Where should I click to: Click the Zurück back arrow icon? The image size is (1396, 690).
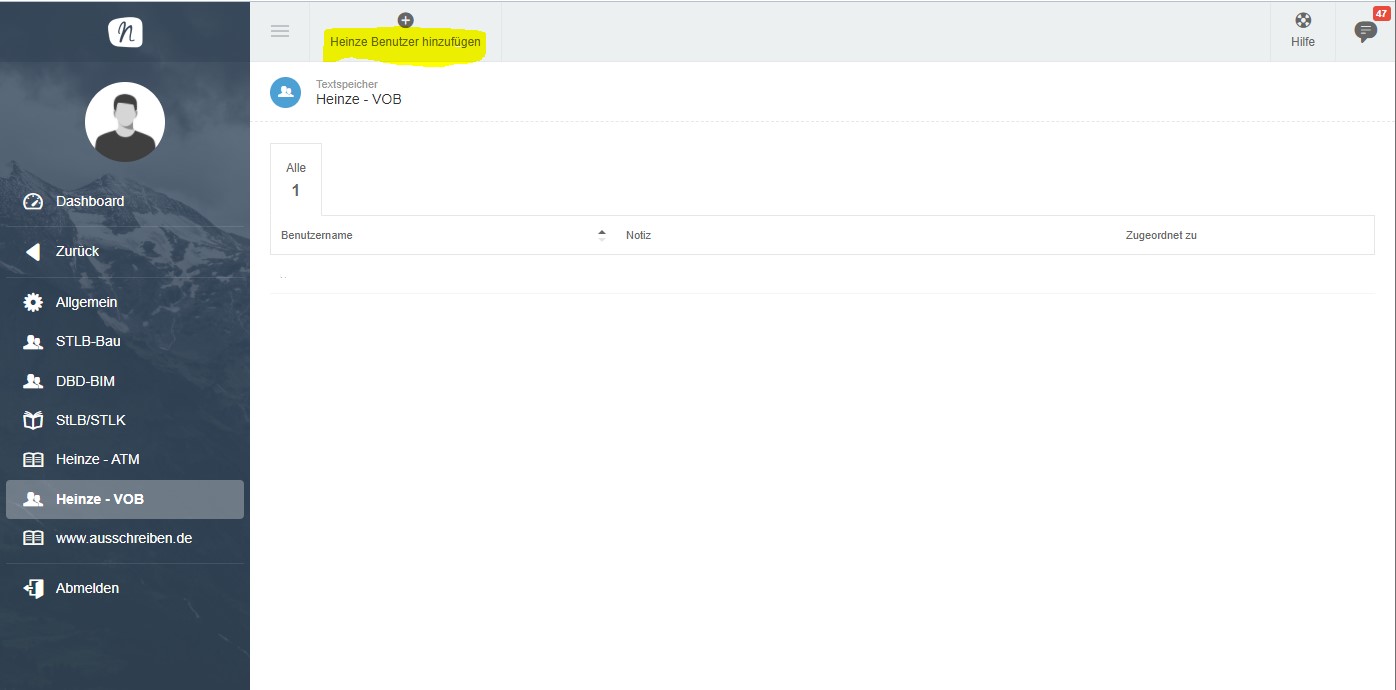point(33,251)
